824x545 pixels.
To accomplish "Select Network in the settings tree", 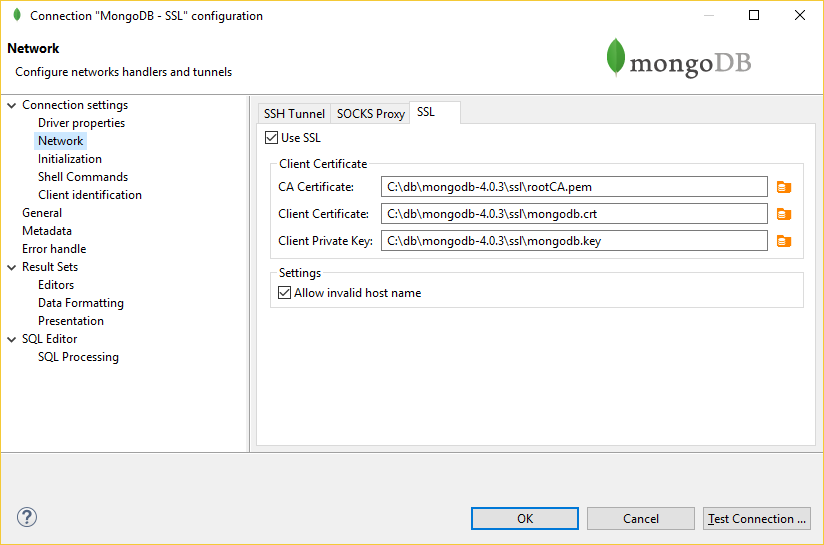I will pos(60,141).
